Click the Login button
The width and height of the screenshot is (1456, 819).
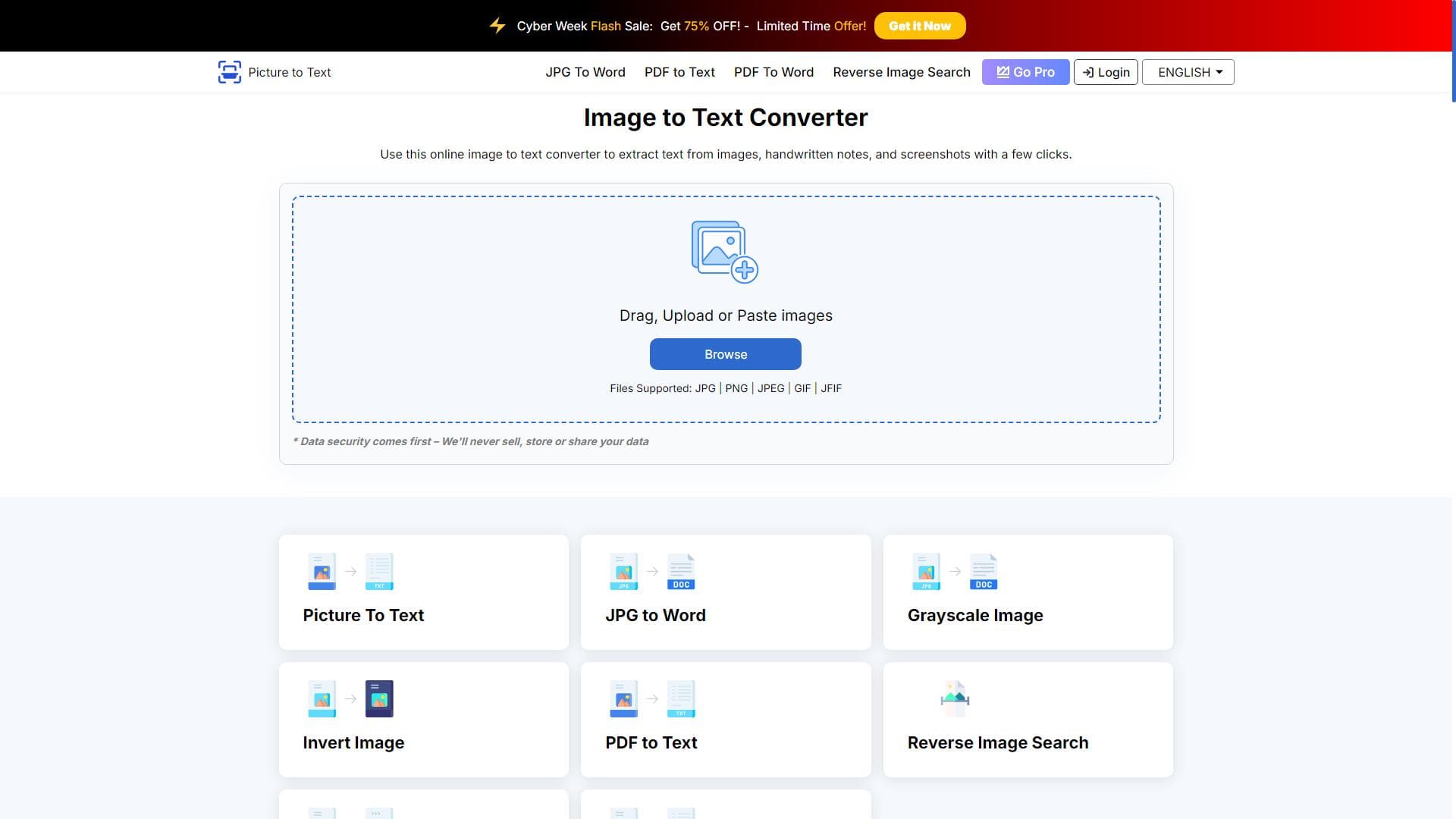pos(1106,72)
